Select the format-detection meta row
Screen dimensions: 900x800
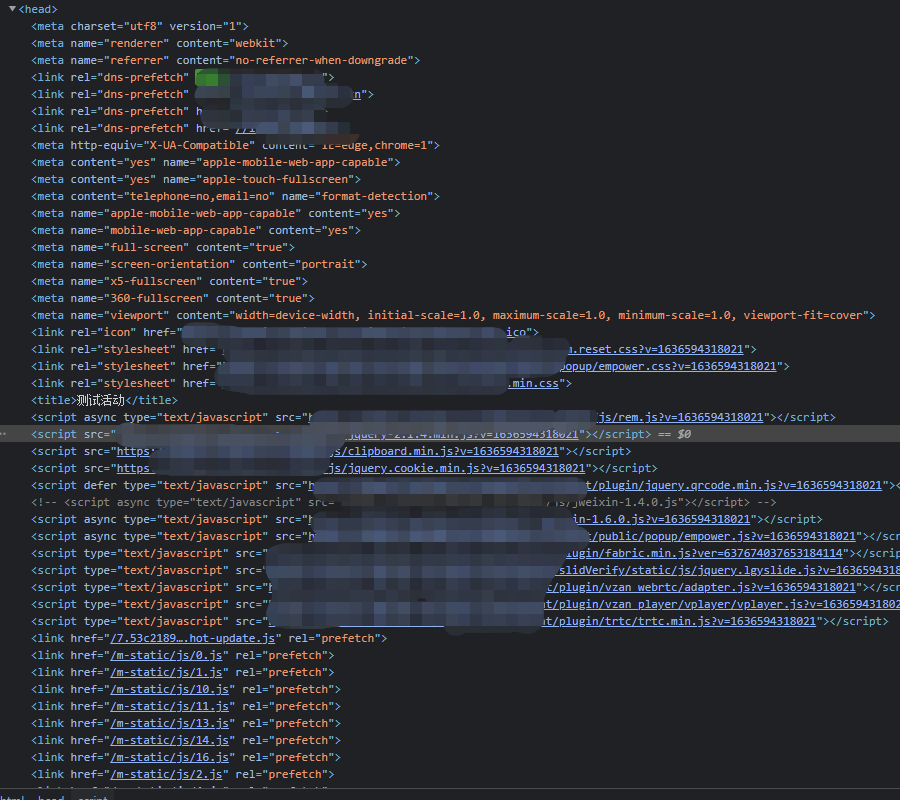pyautogui.click(x=235, y=196)
